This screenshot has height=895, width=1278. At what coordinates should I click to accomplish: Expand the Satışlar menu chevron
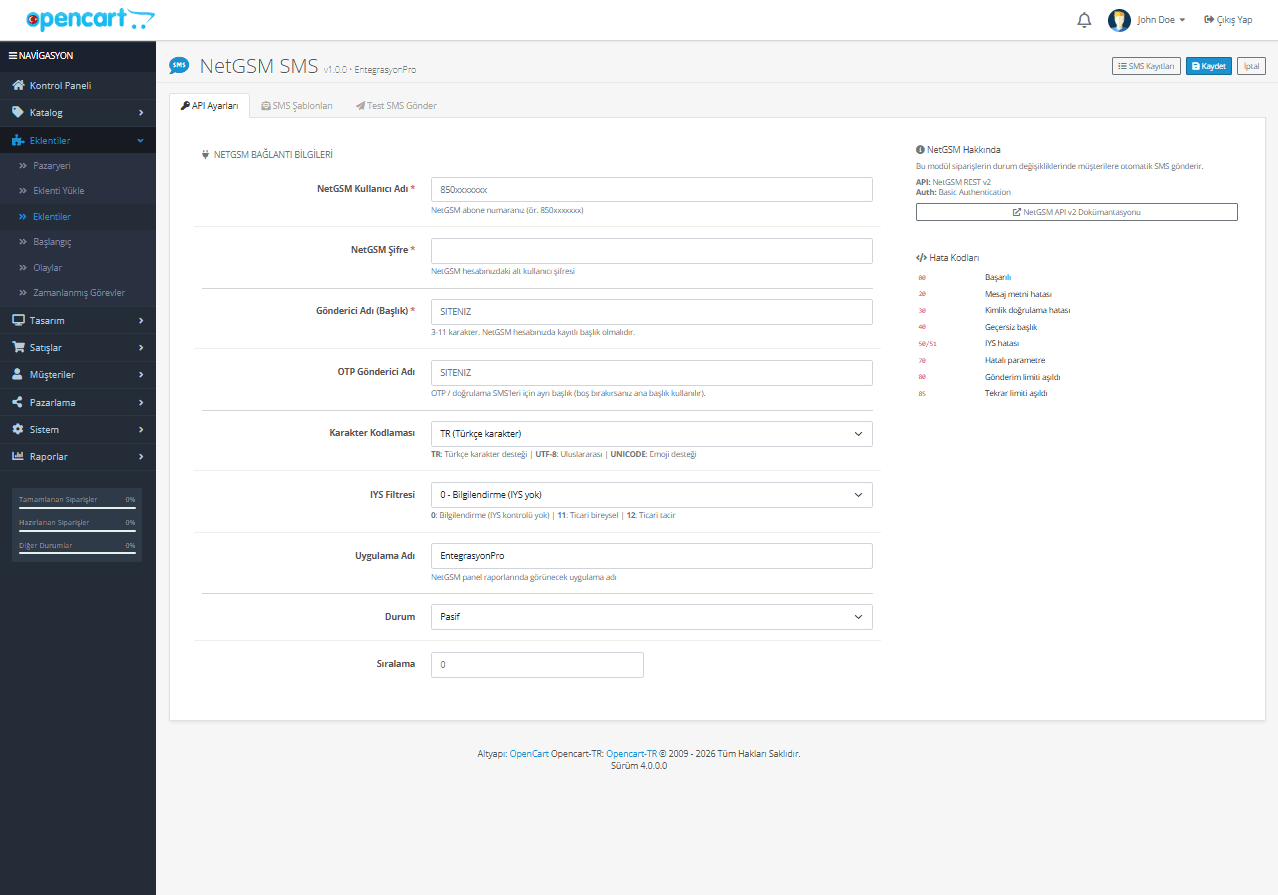pyautogui.click(x=141, y=347)
